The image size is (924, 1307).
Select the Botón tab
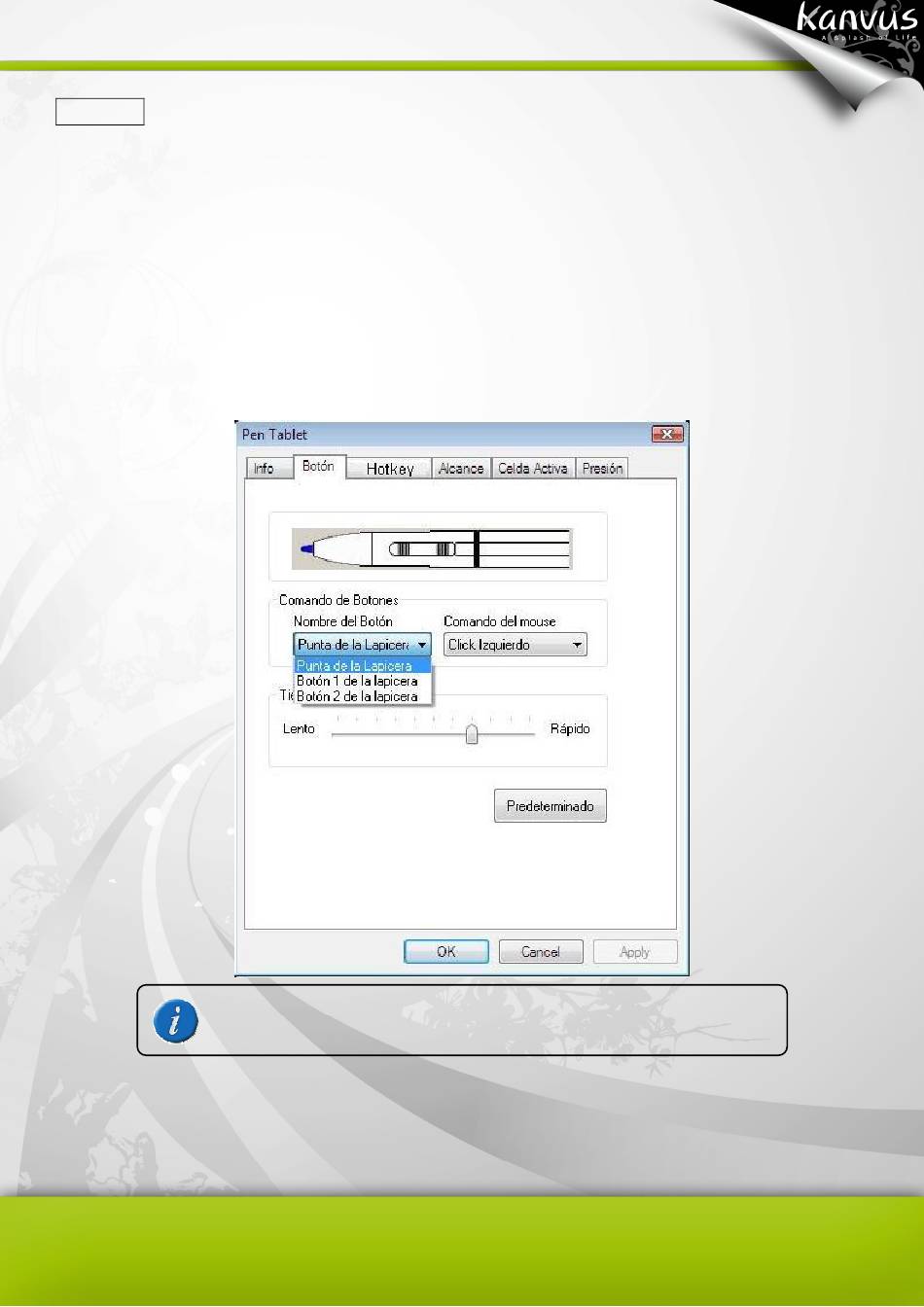pos(318,467)
